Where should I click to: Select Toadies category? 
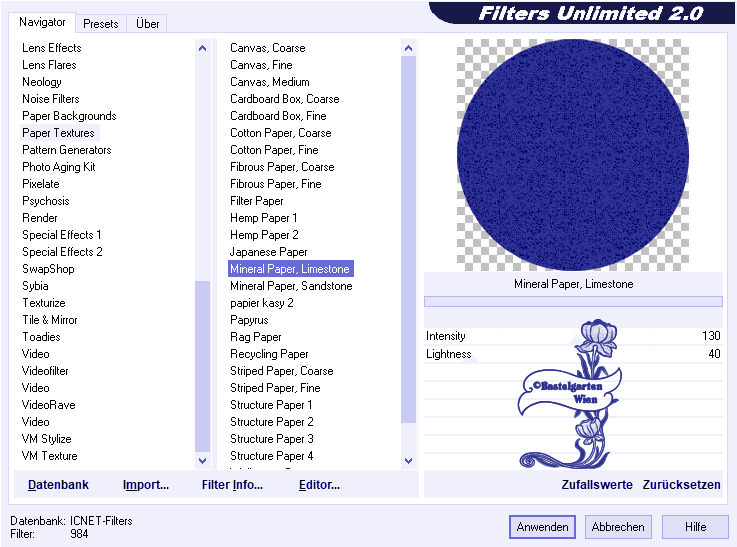click(41, 336)
